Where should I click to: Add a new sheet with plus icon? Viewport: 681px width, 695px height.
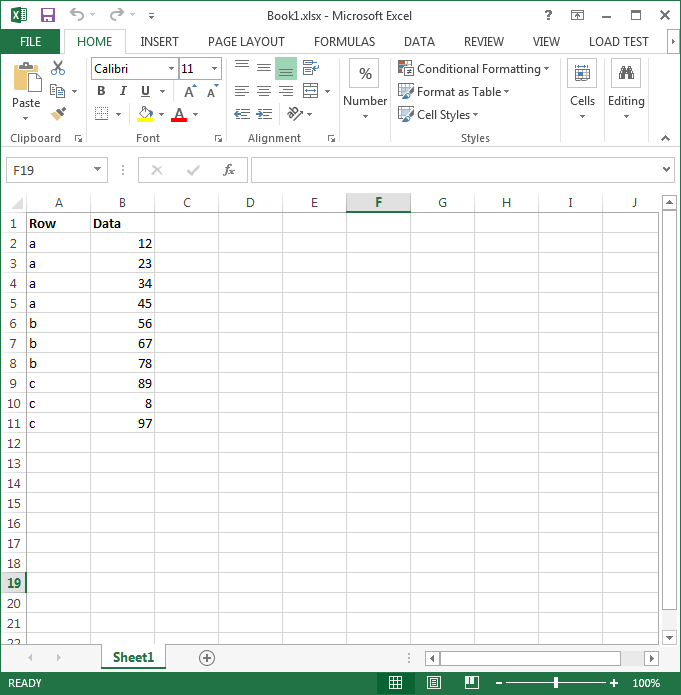[x=207, y=657]
